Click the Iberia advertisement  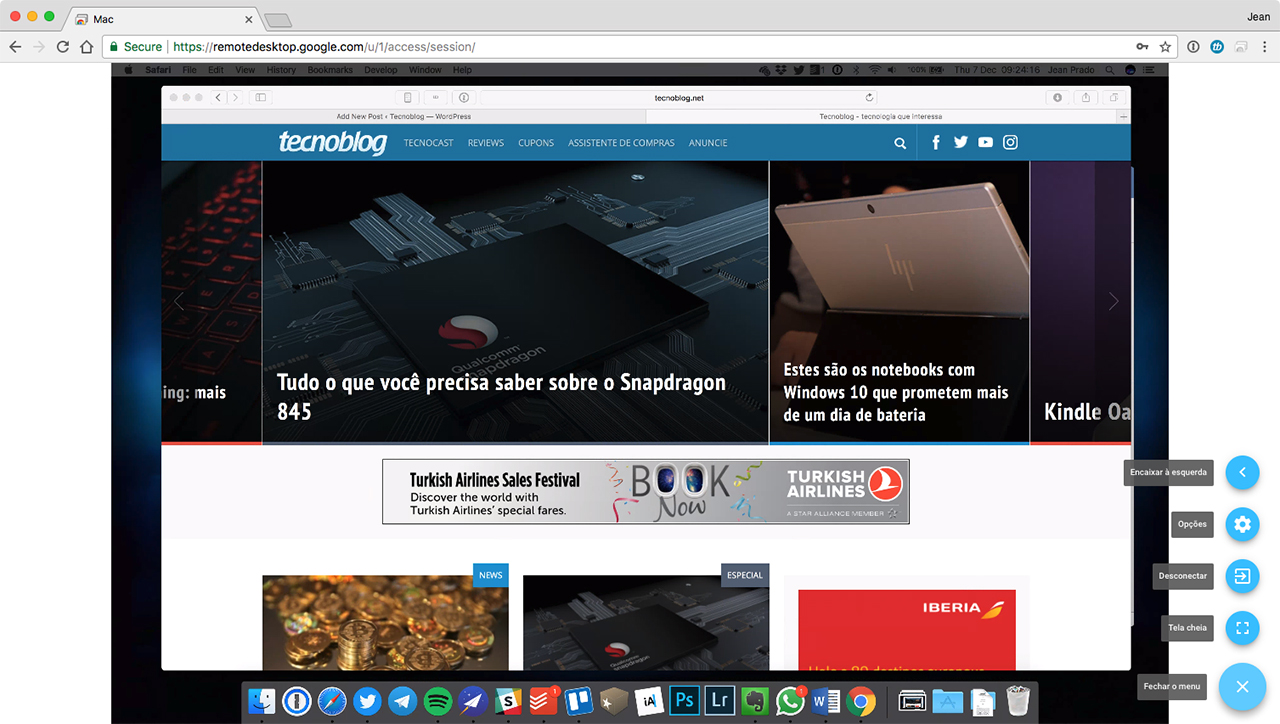[907, 630]
